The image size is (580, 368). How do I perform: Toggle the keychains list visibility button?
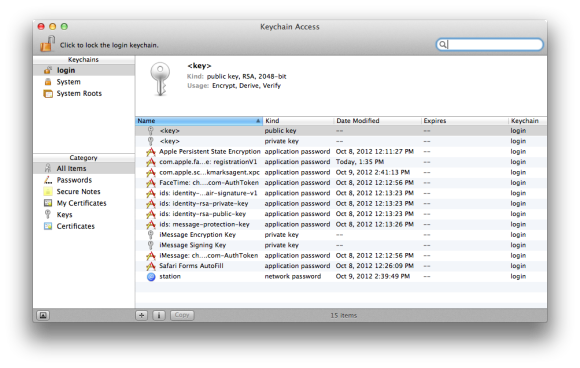[43, 315]
